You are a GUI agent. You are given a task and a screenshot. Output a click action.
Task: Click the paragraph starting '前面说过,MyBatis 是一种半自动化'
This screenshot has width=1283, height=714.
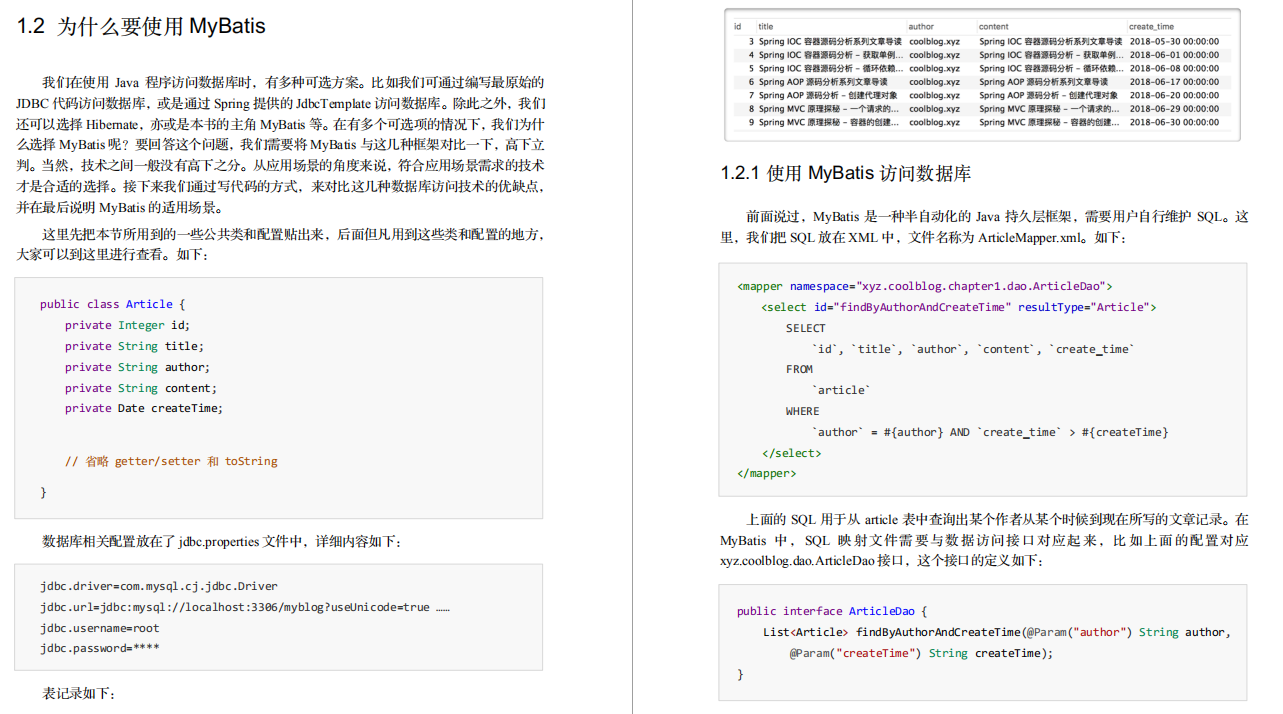click(x=984, y=227)
